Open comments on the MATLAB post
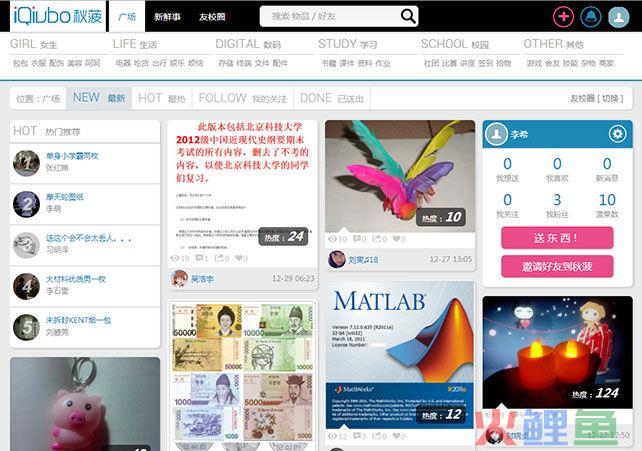Viewport: 642px width, 451px height. pos(357,436)
